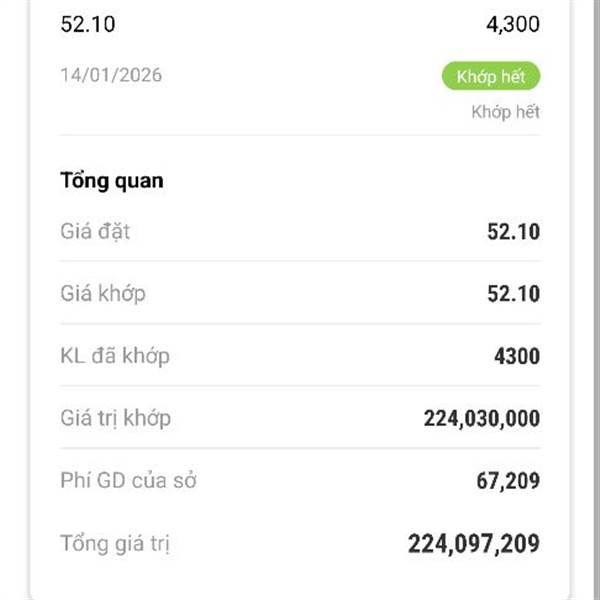
Task: Click the divider line under order header
Action: point(300,135)
